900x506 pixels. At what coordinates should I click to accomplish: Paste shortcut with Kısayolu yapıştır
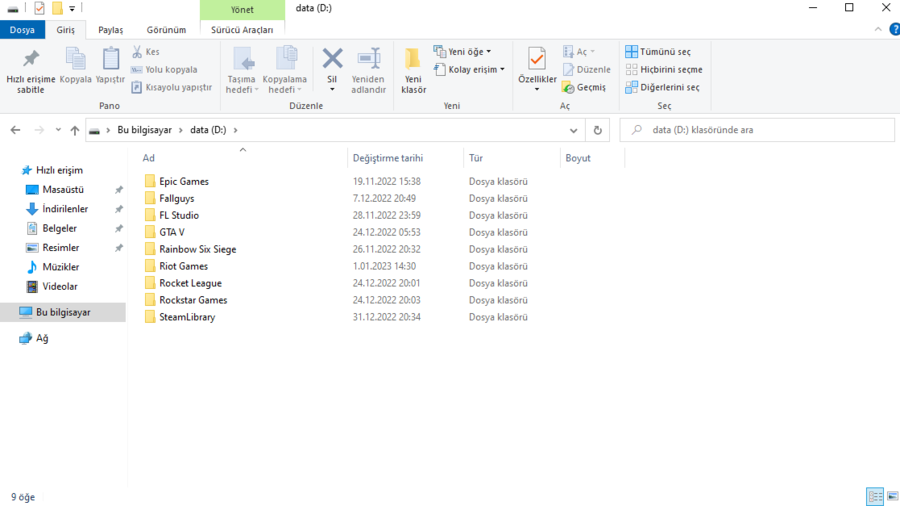[x=172, y=87]
